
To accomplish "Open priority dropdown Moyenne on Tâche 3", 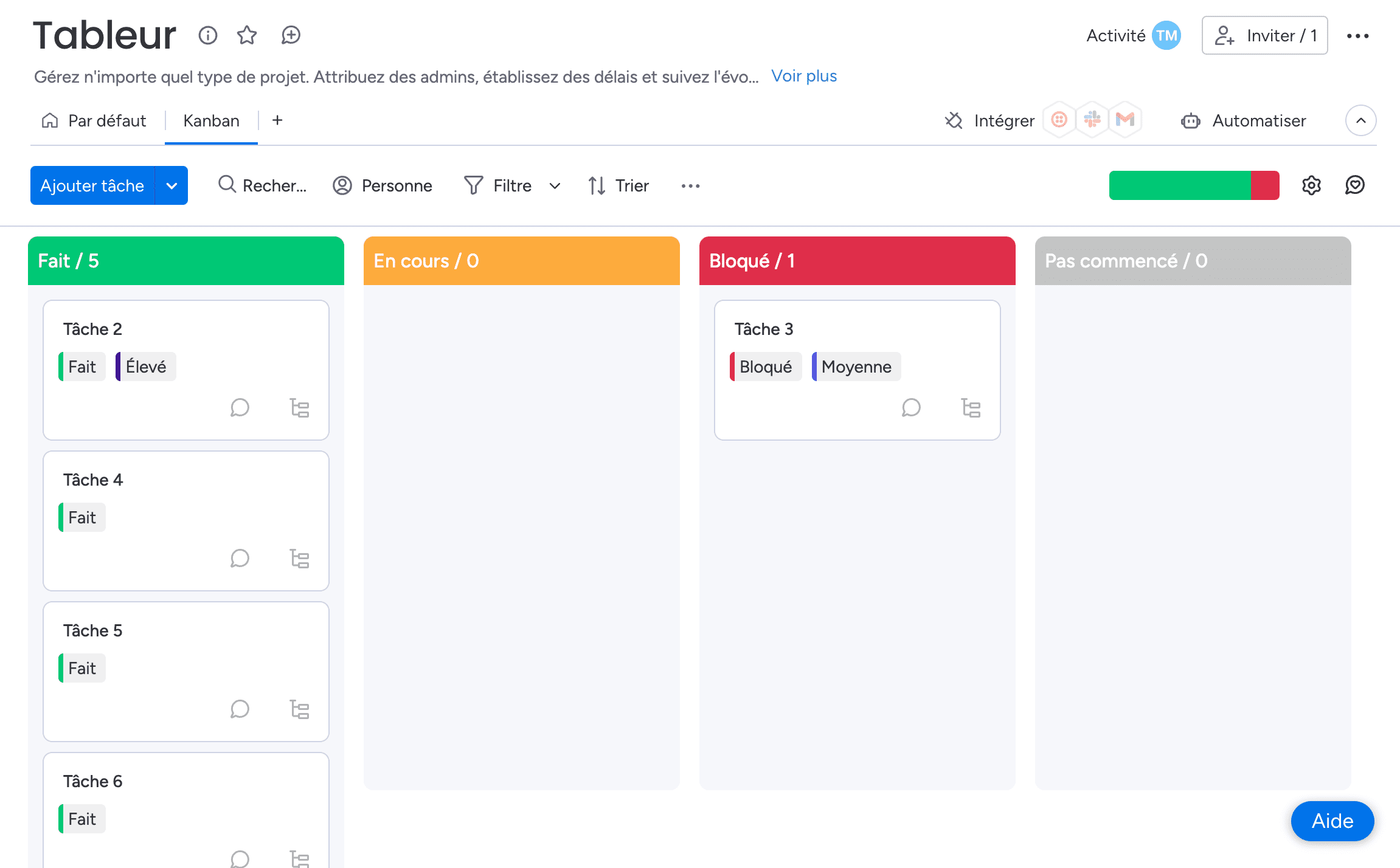I will click(x=856, y=367).
